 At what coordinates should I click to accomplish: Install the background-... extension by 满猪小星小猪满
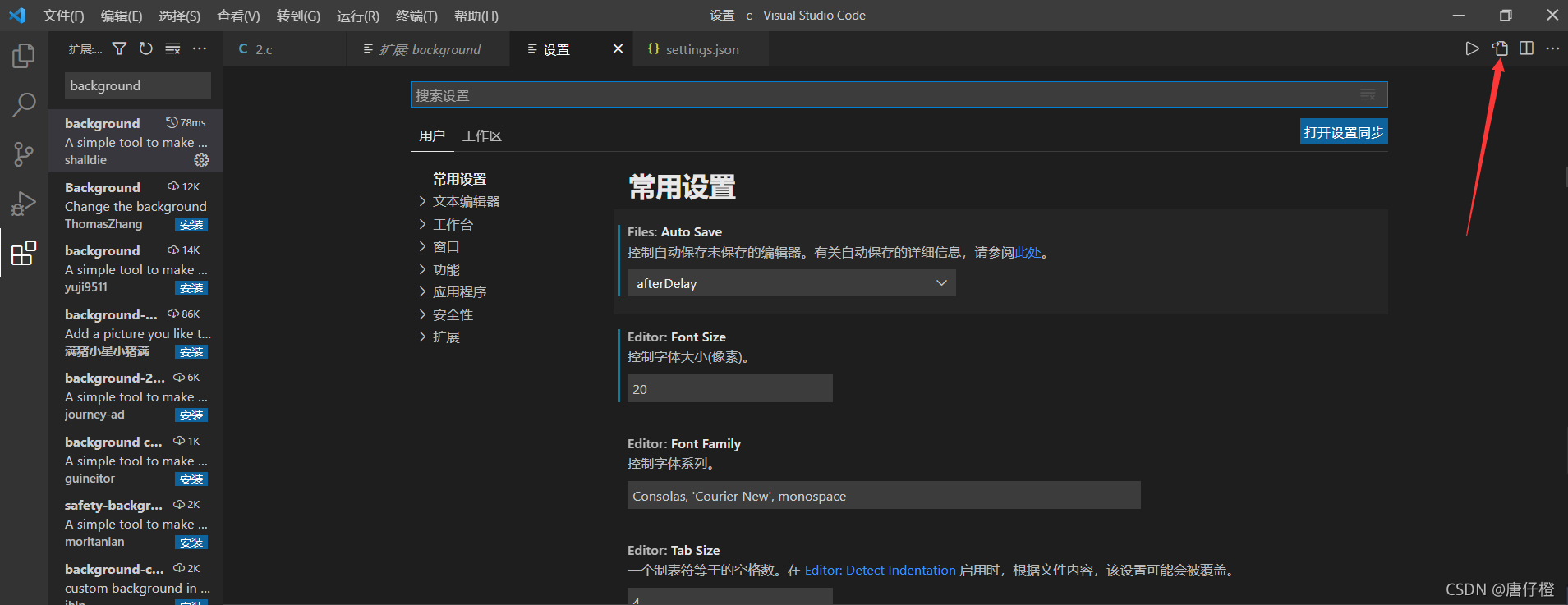click(191, 352)
